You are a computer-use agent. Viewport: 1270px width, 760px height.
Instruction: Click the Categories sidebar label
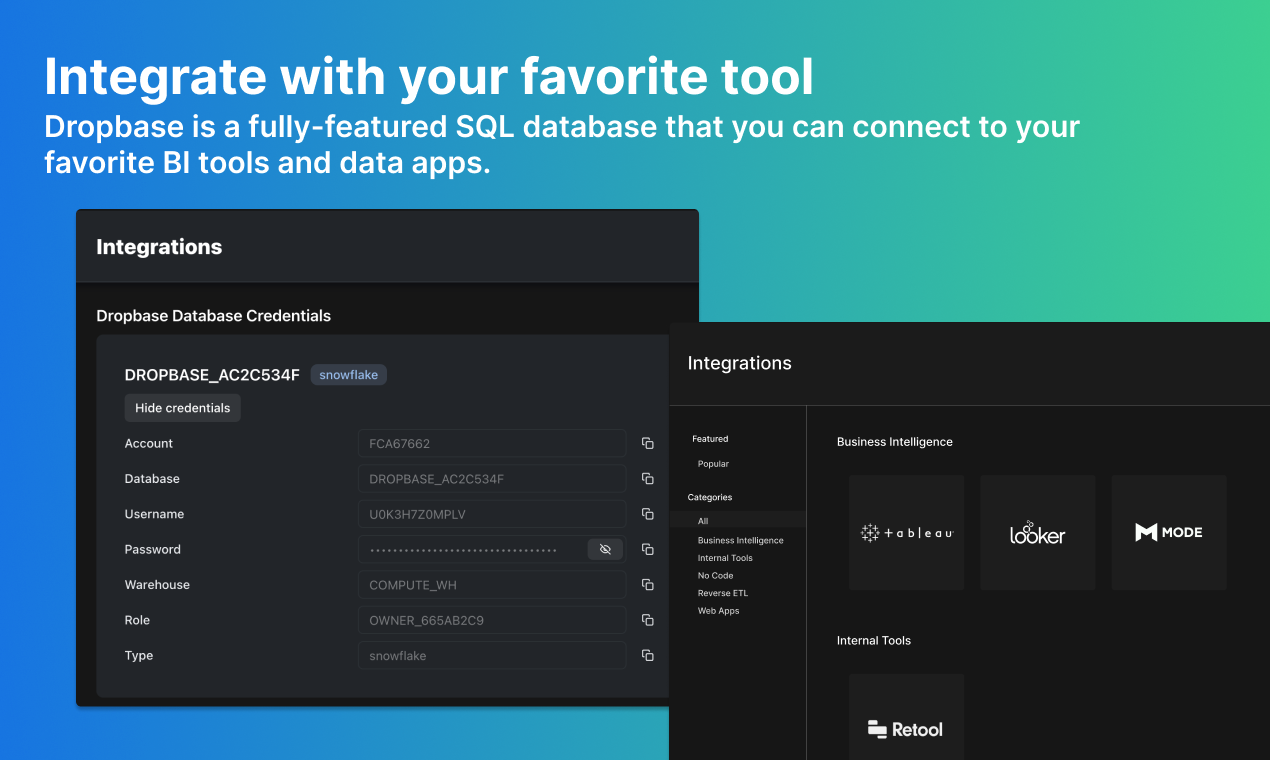(710, 497)
